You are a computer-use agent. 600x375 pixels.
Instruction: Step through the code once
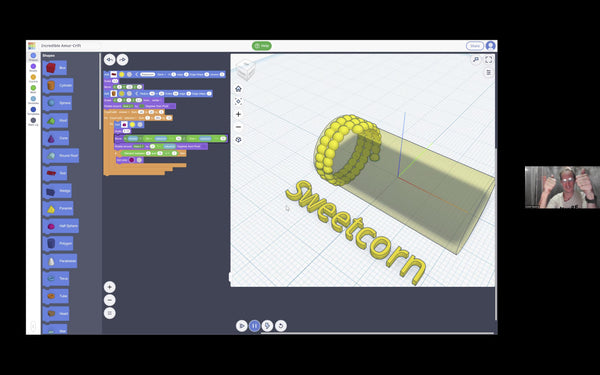click(x=267, y=326)
